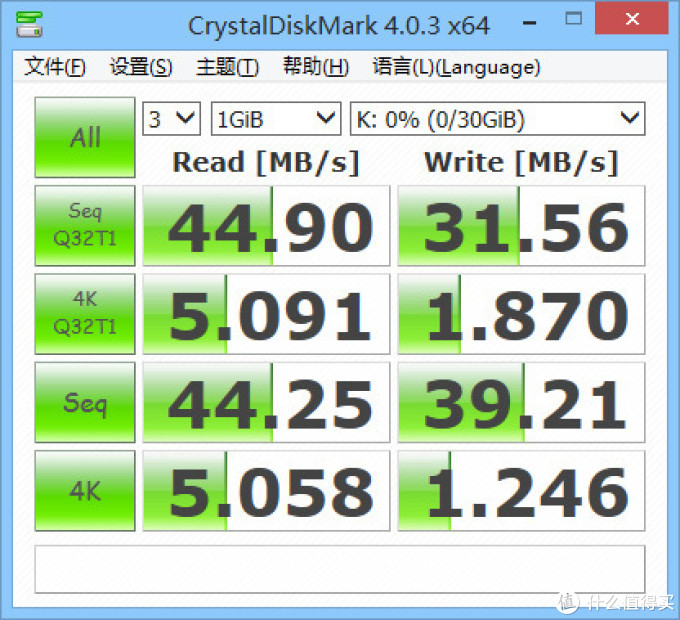The image size is (680, 620).
Task: Close the CrystalDiskMark window
Action: tap(632, 19)
